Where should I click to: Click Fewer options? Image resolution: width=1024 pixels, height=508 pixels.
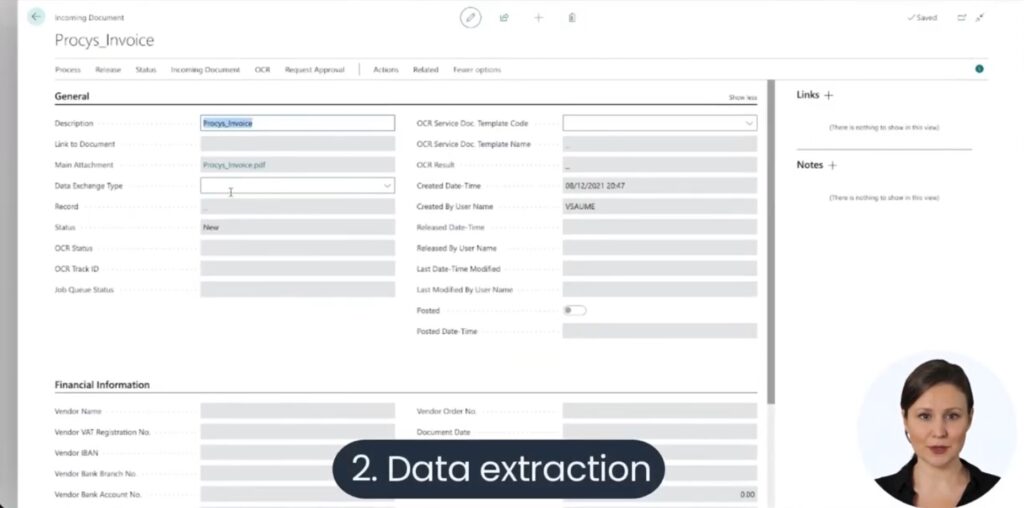477,69
